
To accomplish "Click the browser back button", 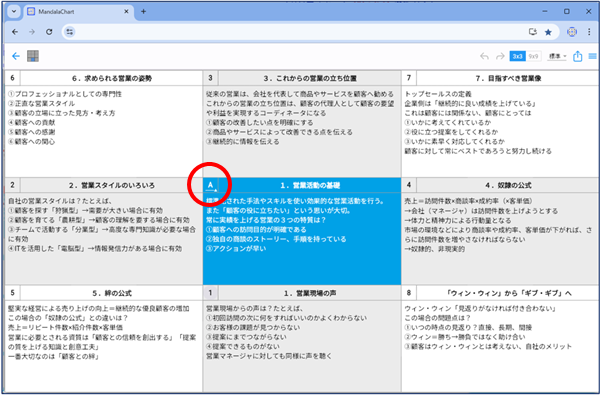I will (x=15, y=32).
